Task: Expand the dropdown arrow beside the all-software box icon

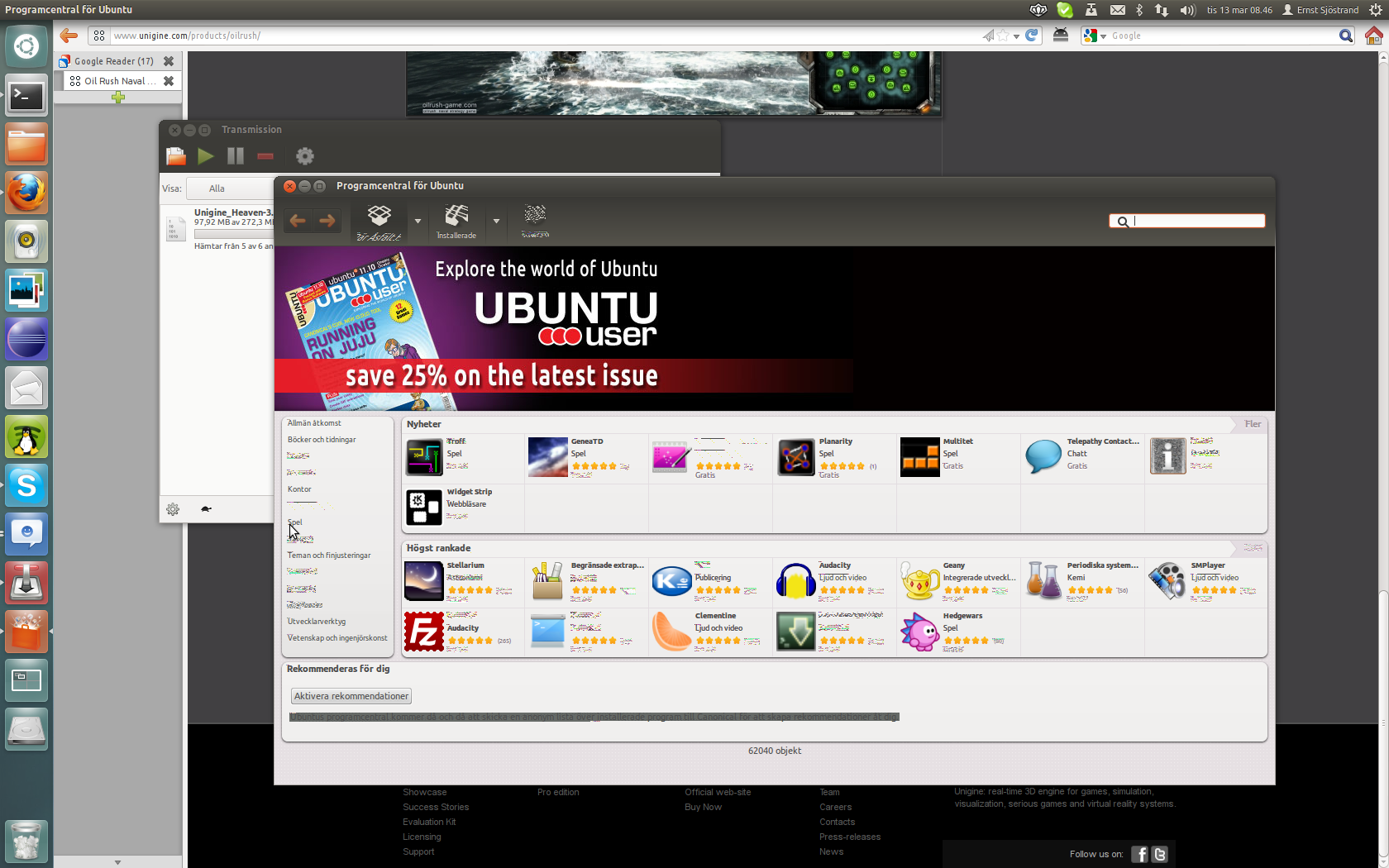Action: [418, 222]
